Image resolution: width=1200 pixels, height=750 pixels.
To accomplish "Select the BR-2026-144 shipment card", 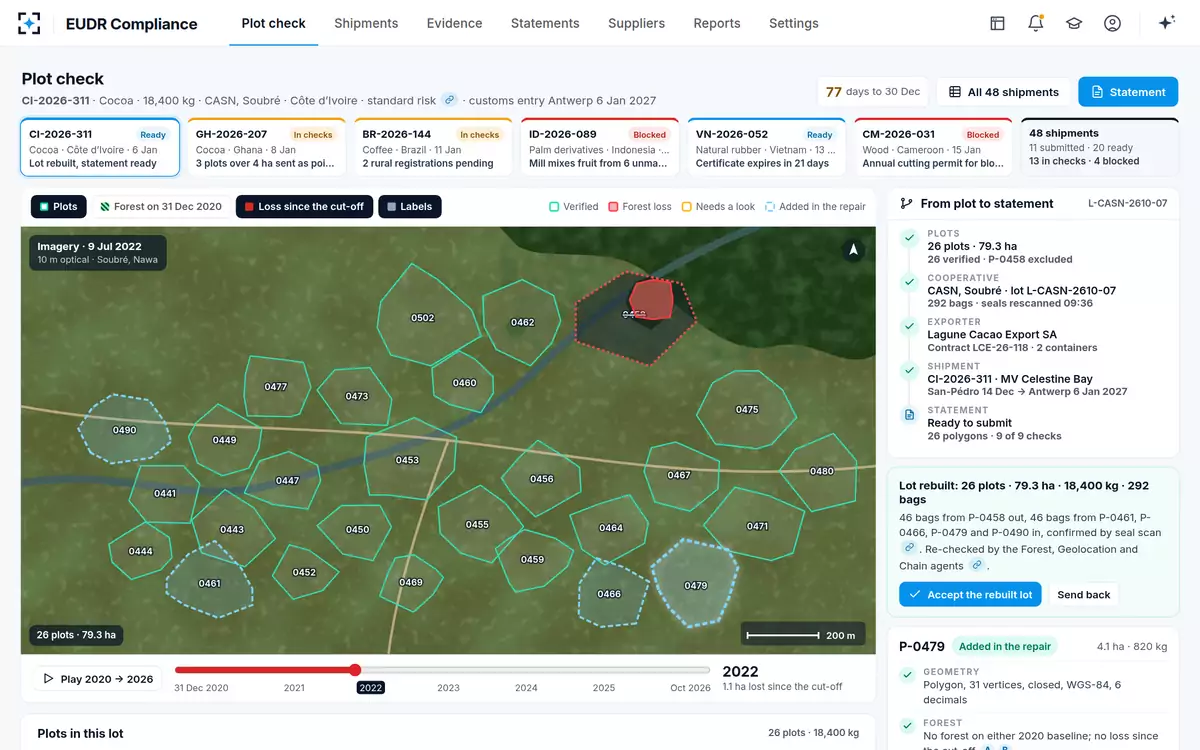I will pyautogui.click(x=433, y=148).
